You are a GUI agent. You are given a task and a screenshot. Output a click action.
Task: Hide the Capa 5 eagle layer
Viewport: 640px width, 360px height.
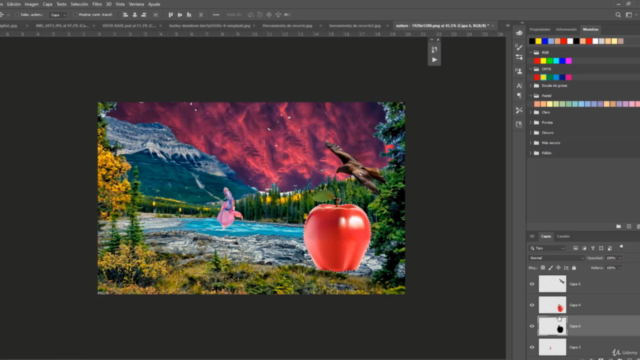(x=532, y=284)
